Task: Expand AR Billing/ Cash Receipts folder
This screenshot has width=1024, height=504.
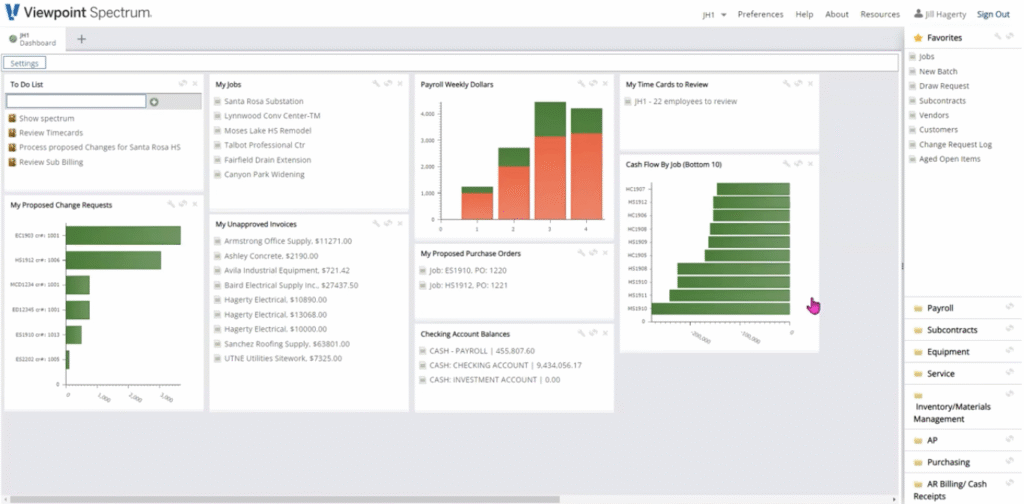Action: tap(950, 490)
